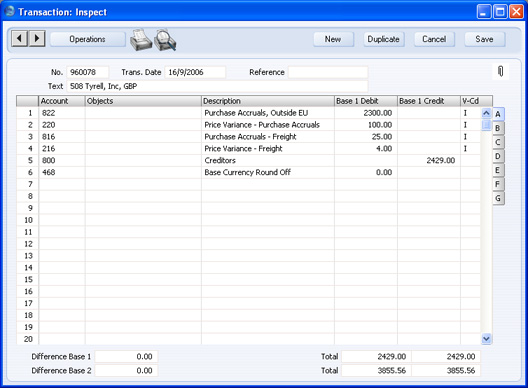Select account cell 220
This screenshot has width=528, height=388.
click(x=62, y=125)
